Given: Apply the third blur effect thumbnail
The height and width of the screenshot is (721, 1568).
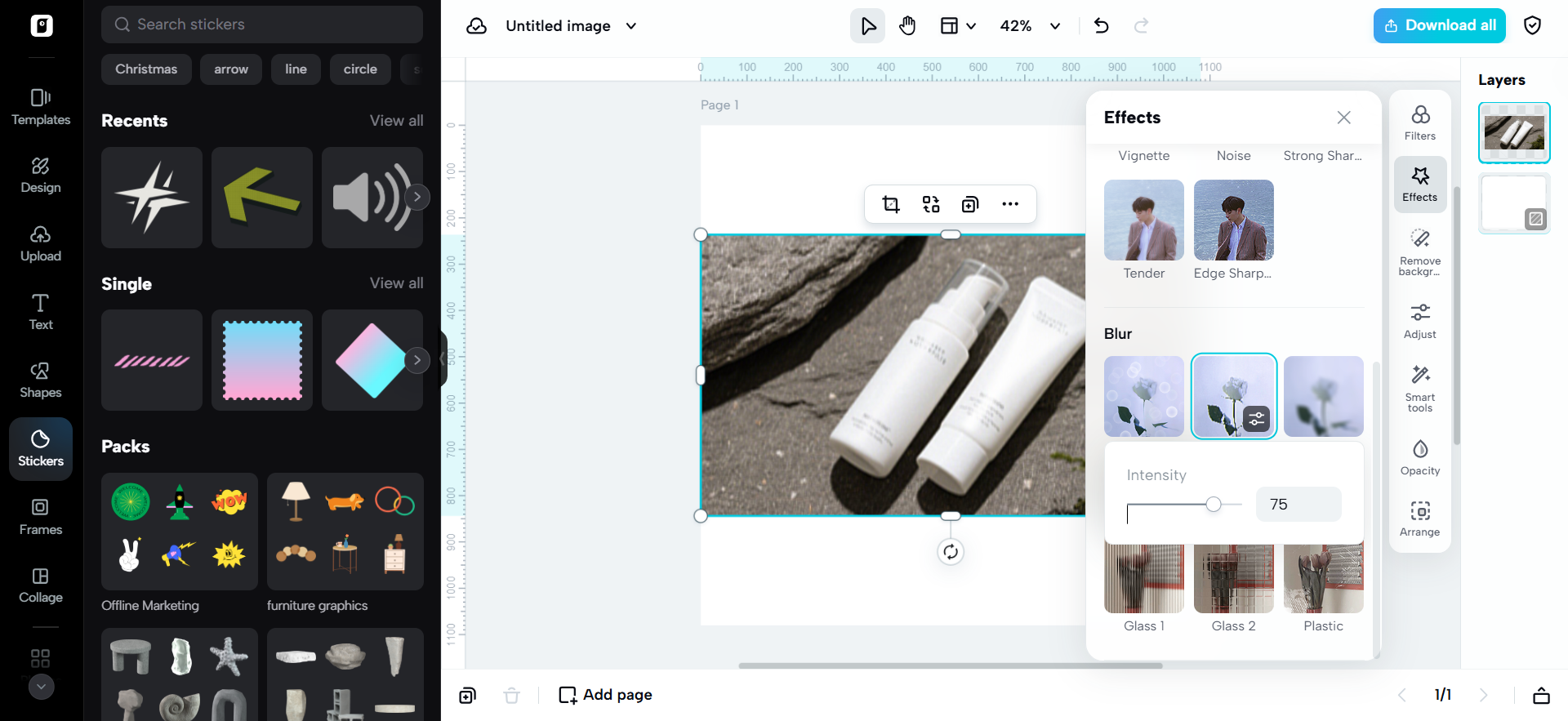Looking at the screenshot, I should (1324, 396).
